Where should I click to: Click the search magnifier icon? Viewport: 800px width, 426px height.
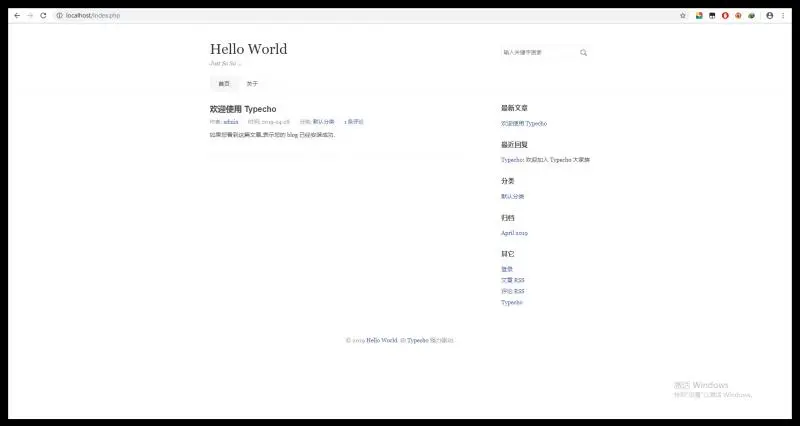583,53
